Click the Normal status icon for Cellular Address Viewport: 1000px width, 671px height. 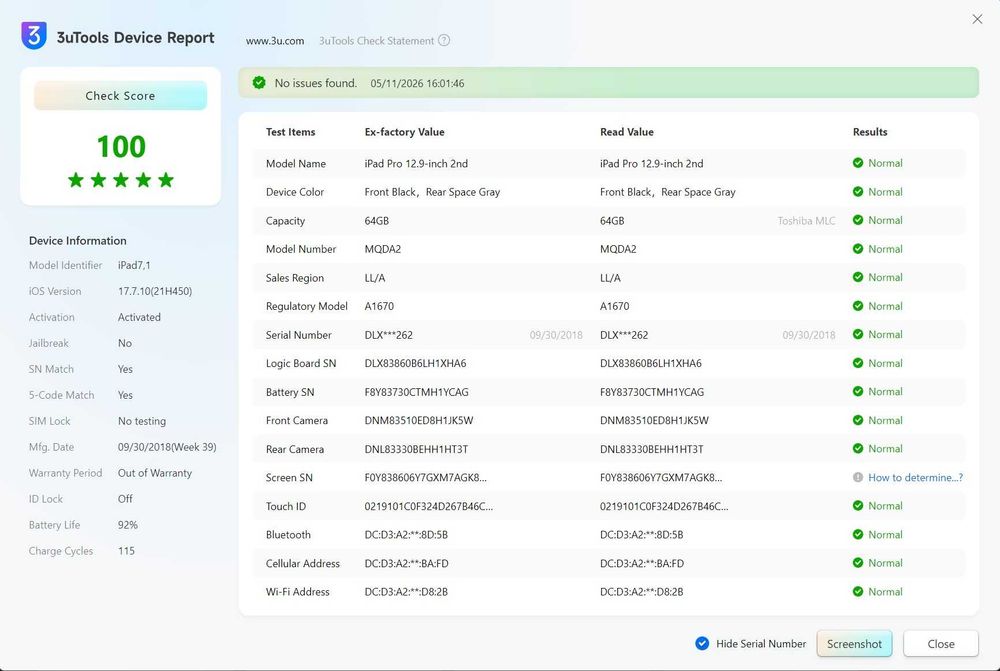coord(858,563)
